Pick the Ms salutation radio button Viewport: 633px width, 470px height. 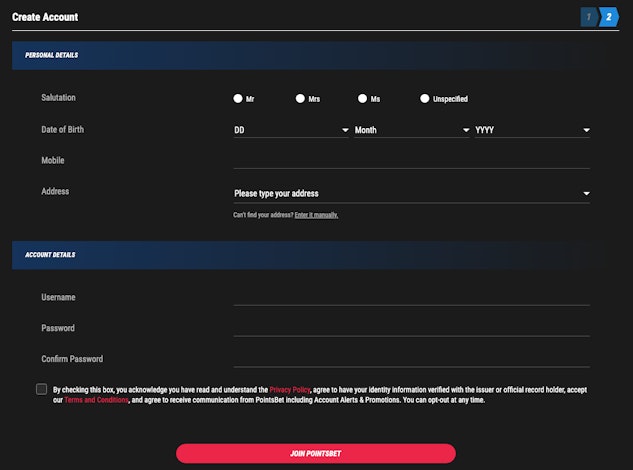[363, 99]
